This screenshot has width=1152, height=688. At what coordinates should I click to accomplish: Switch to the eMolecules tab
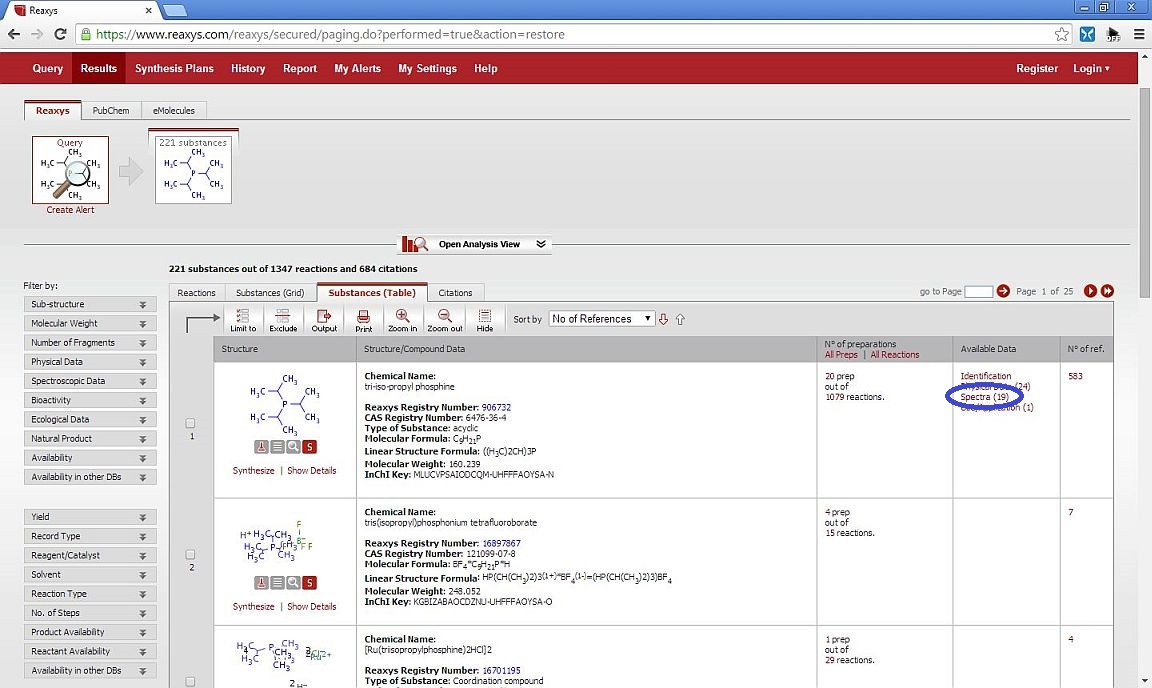(x=174, y=110)
